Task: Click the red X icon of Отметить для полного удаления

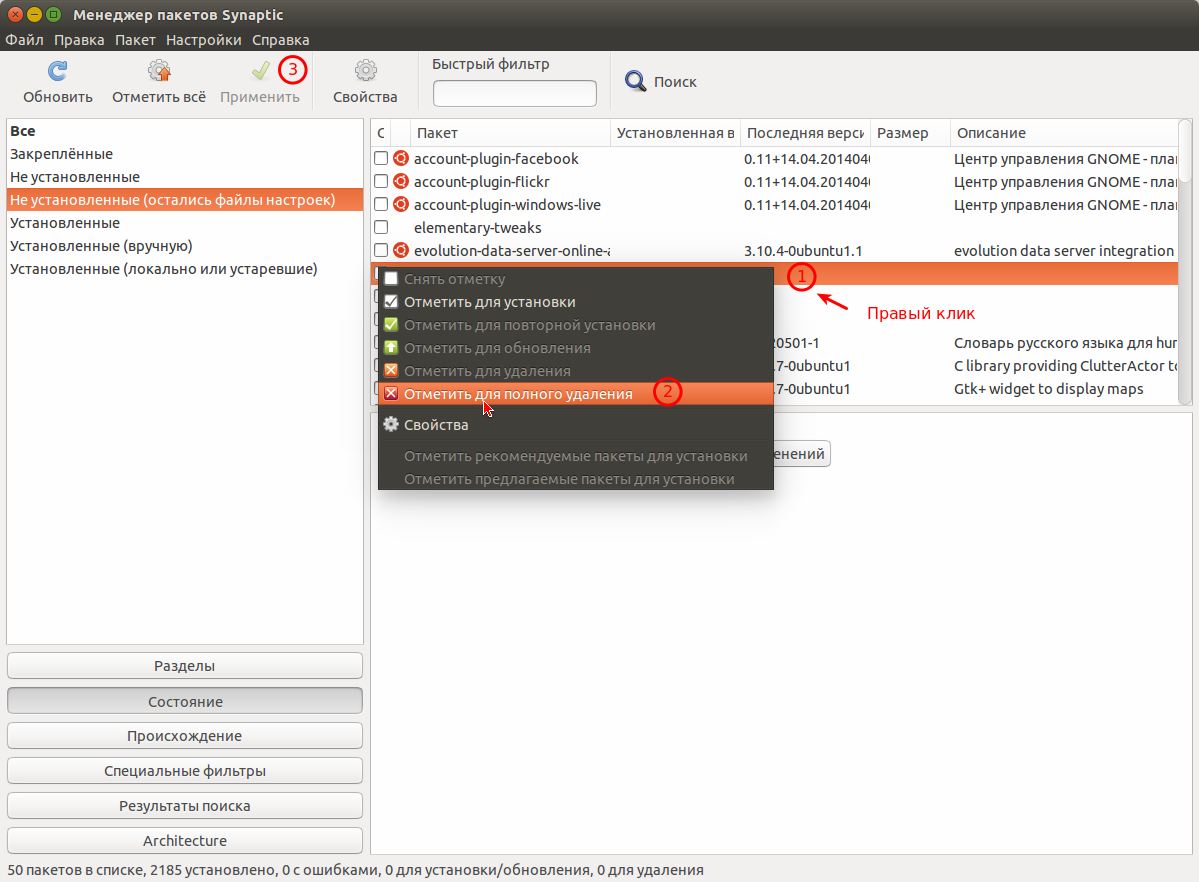Action: pos(391,393)
